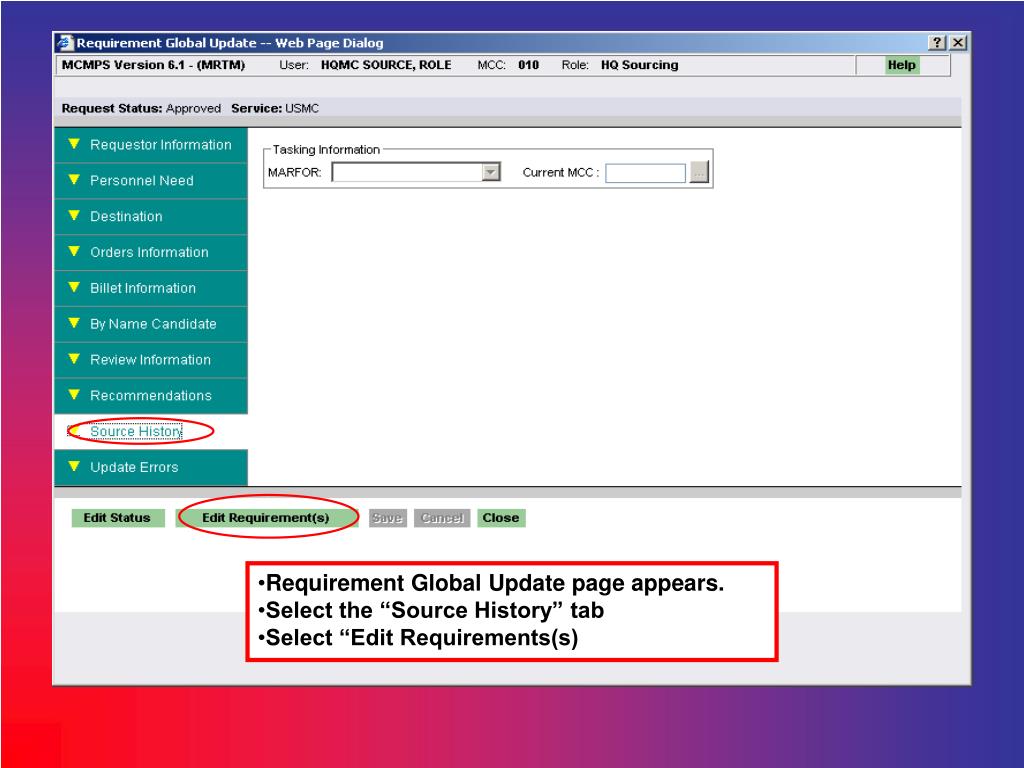This screenshot has width=1024, height=768.
Task: Click yellow arrow beside Review Information
Action: pyautogui.click(x=74, y=359)
